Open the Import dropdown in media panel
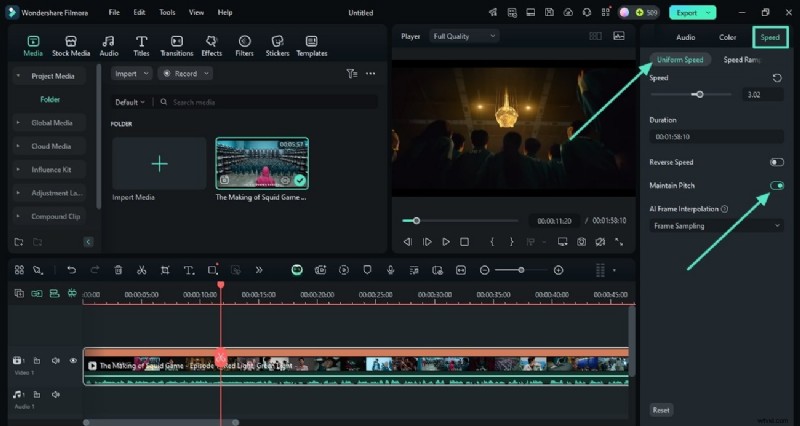The image size is (800, 426). (131, 73)
